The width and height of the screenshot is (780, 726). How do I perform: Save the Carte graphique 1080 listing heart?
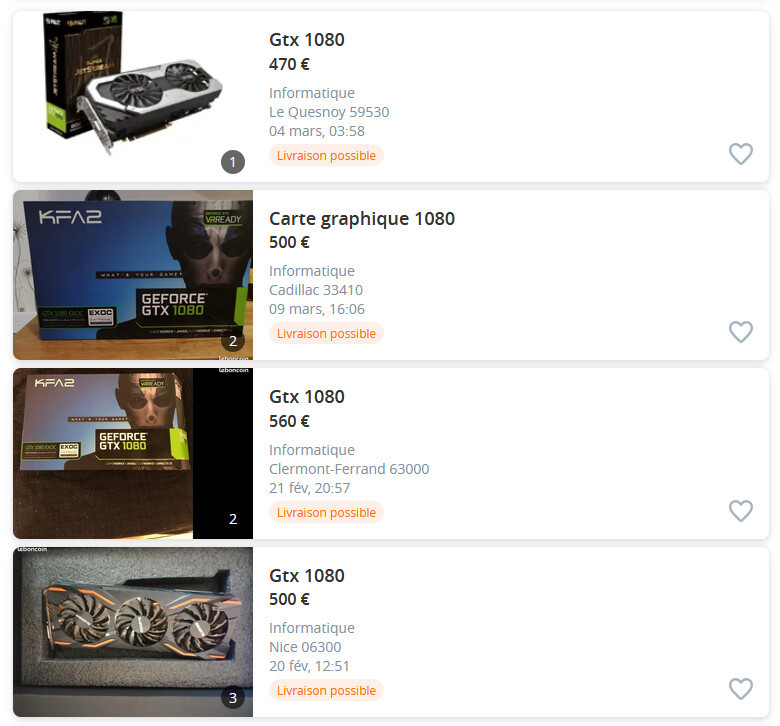coord(741,332)
